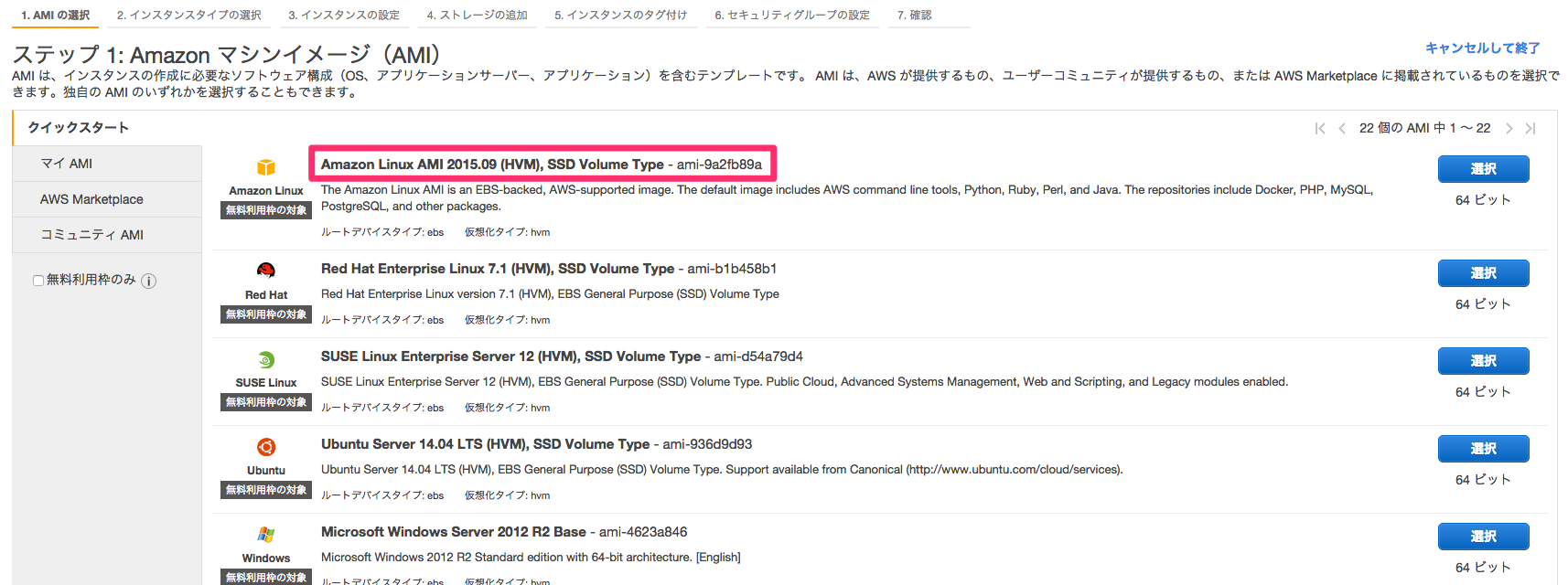Open the AWS Marketplace sidebar section
Screen dimensions: 1568x585
coord(107,199)
